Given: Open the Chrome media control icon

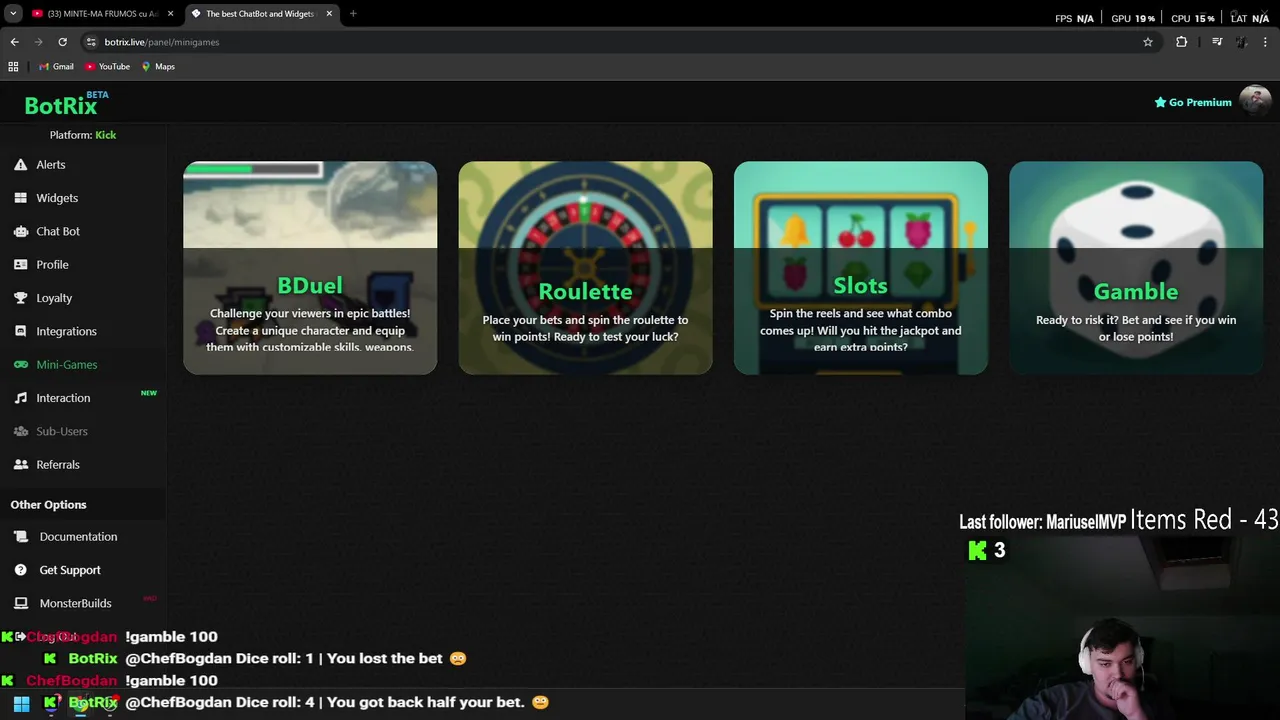Looking at the screenshot, I should pos(1217,42).
